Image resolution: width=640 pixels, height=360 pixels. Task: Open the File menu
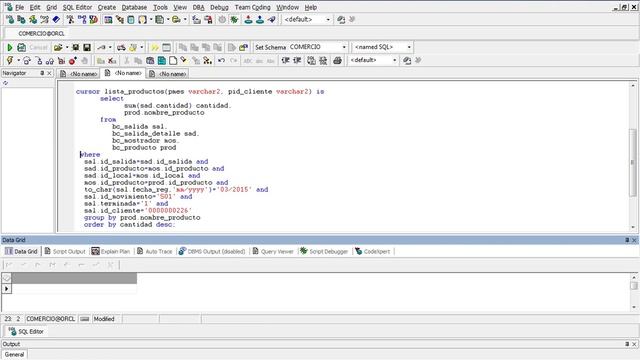point(19,7)
